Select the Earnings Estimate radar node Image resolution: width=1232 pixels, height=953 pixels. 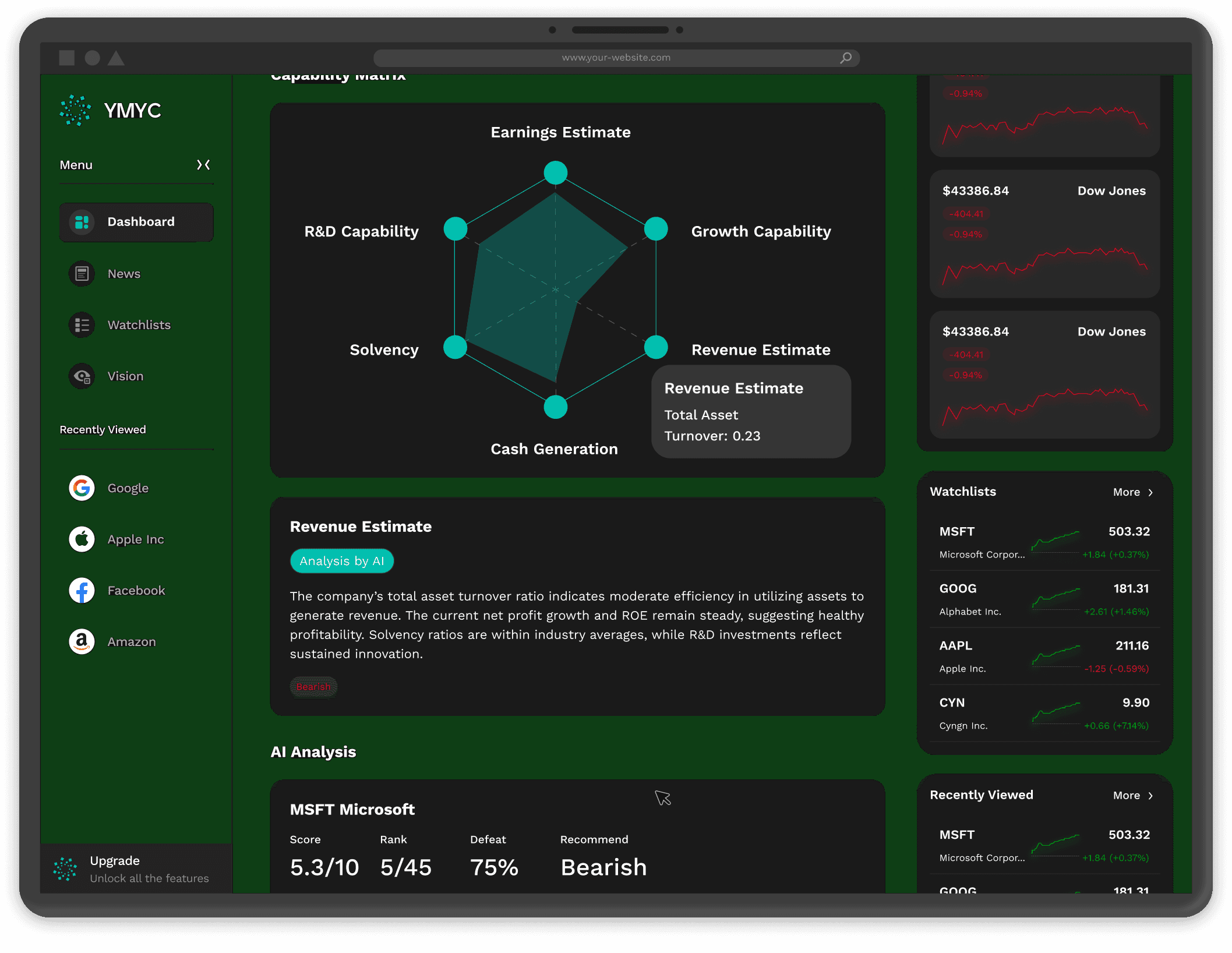tap(556, 173)
